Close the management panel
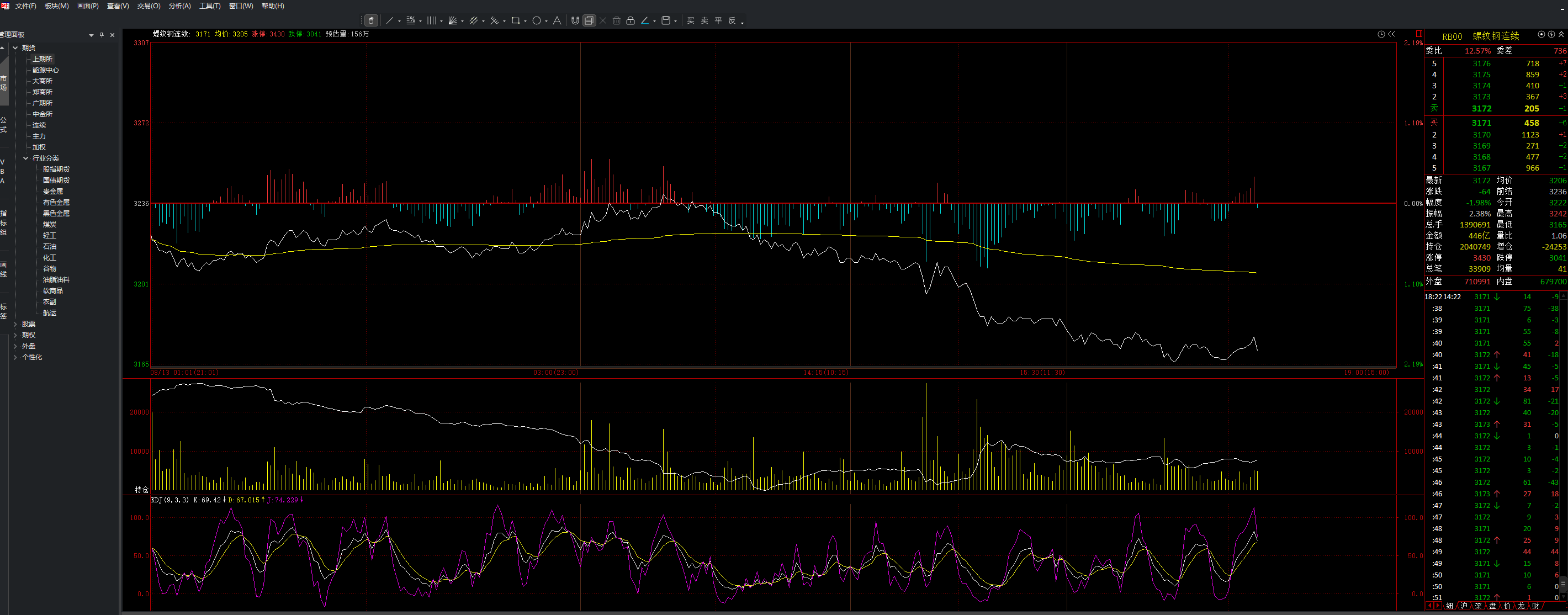Image resolution: width=1568 pixels, height=615 pixels. coord(112,35)
